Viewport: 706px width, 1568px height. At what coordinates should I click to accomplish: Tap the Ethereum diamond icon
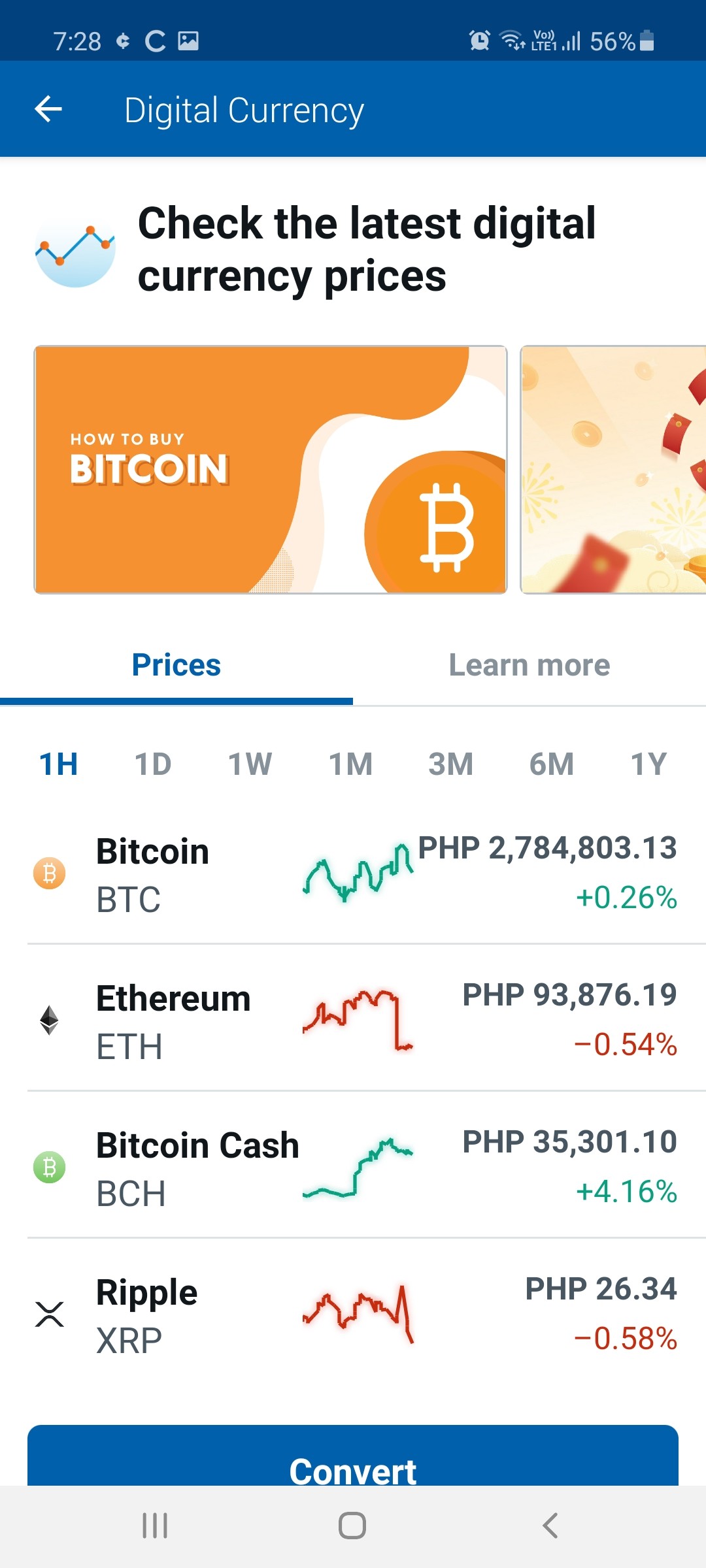[x=50, y=1020]
